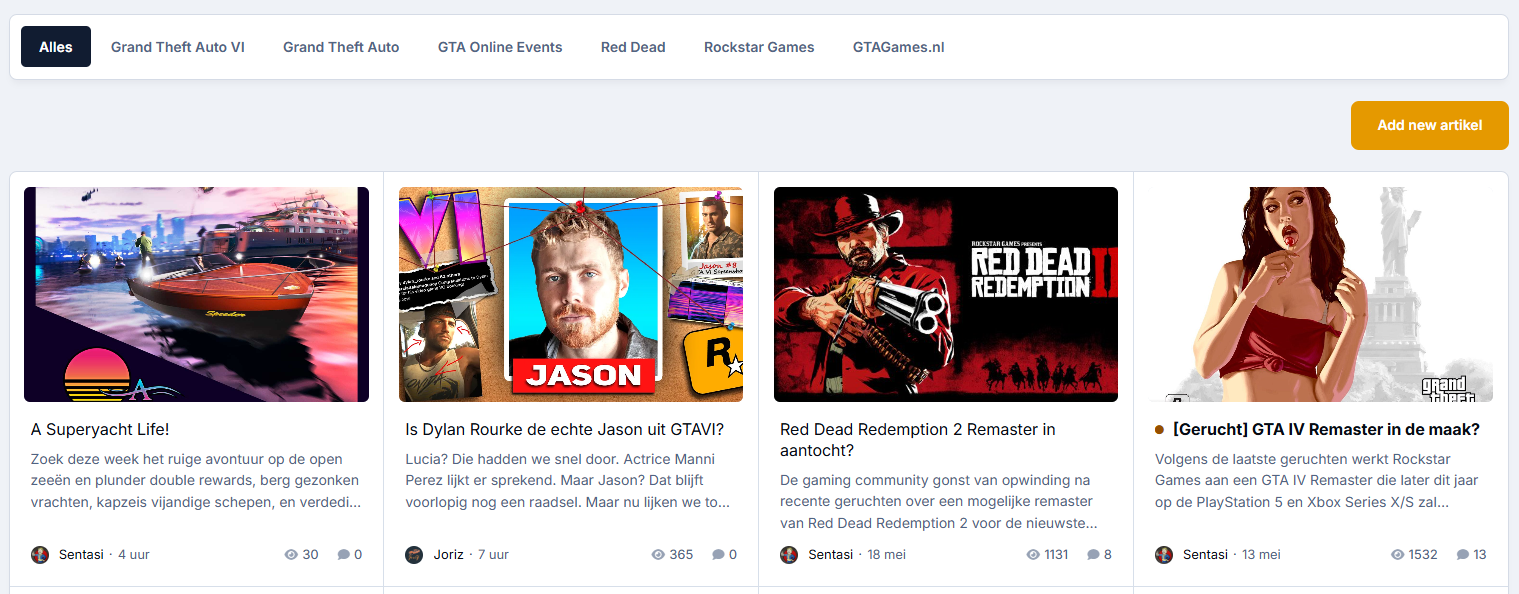Open the Red Dead Redemption II thumbnail
1519x594 pixels.
coord(946,294)
